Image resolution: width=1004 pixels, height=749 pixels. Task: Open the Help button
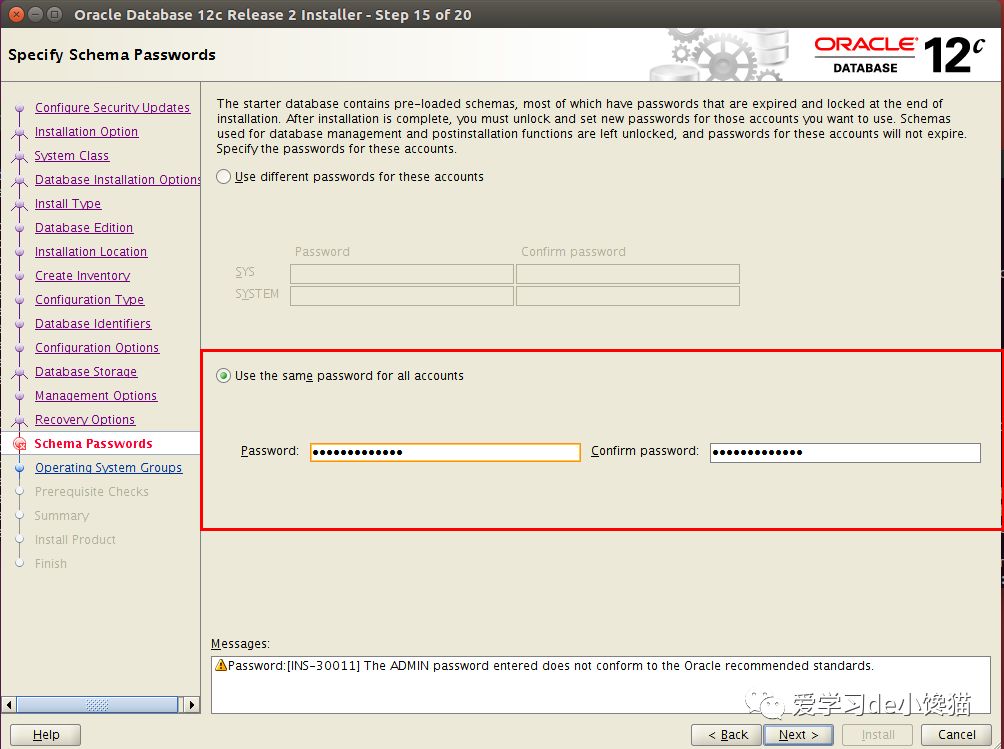[x=45, y=735]
